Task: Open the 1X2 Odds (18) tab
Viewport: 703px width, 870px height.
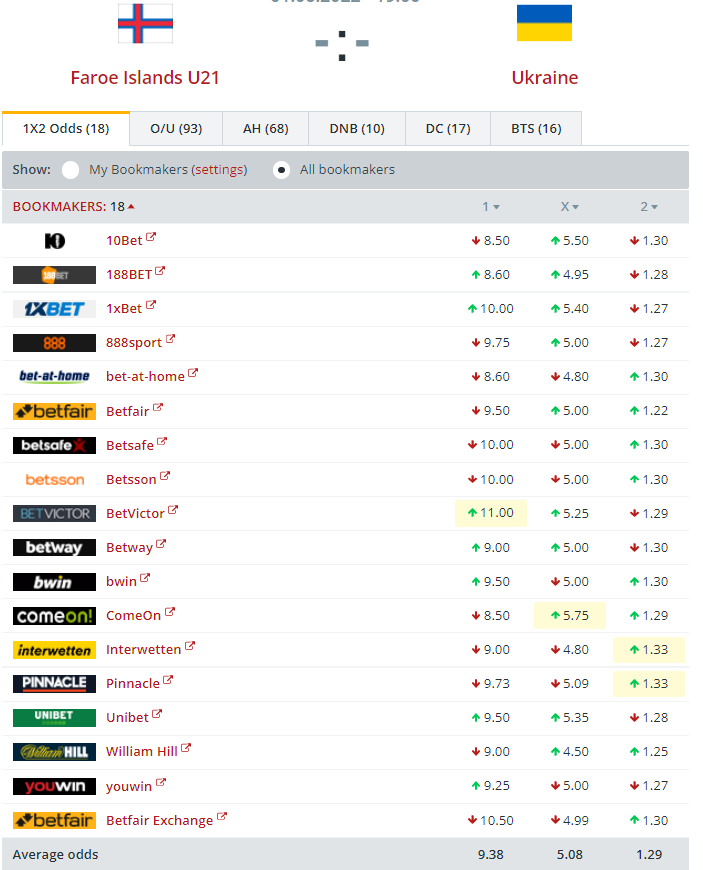Action: (66, 129)
